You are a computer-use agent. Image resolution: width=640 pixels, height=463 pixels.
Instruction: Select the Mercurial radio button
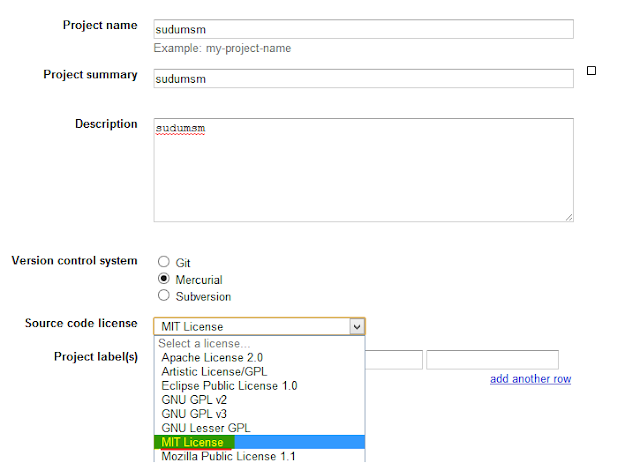point(164,278)
